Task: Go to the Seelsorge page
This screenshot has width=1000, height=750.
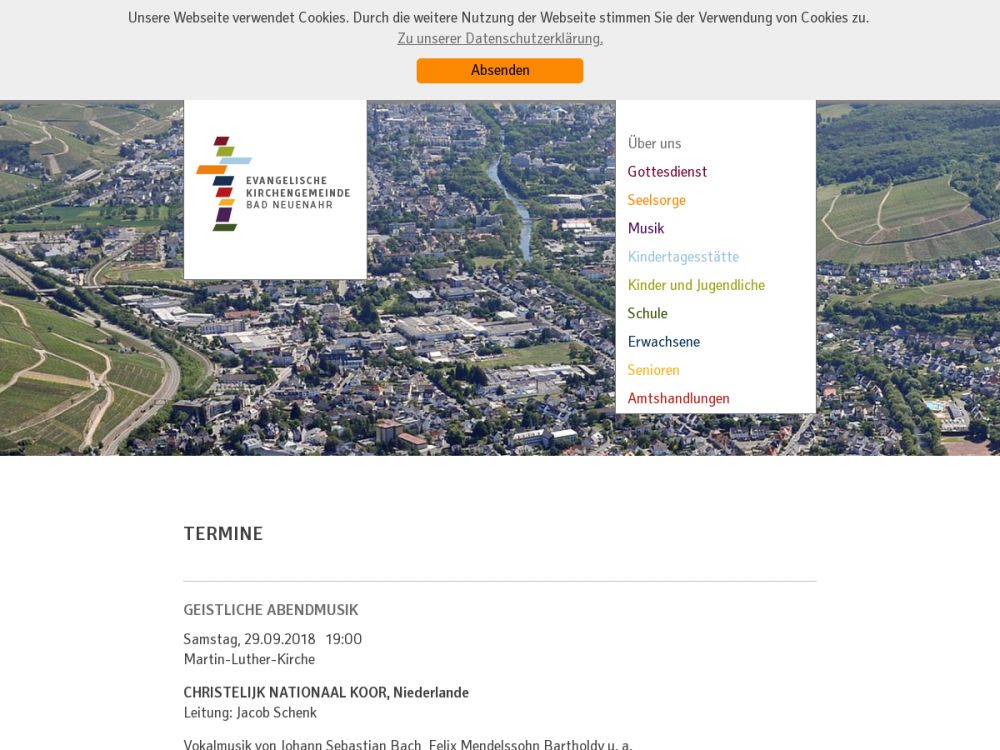Action: click(x=656, y=200)
